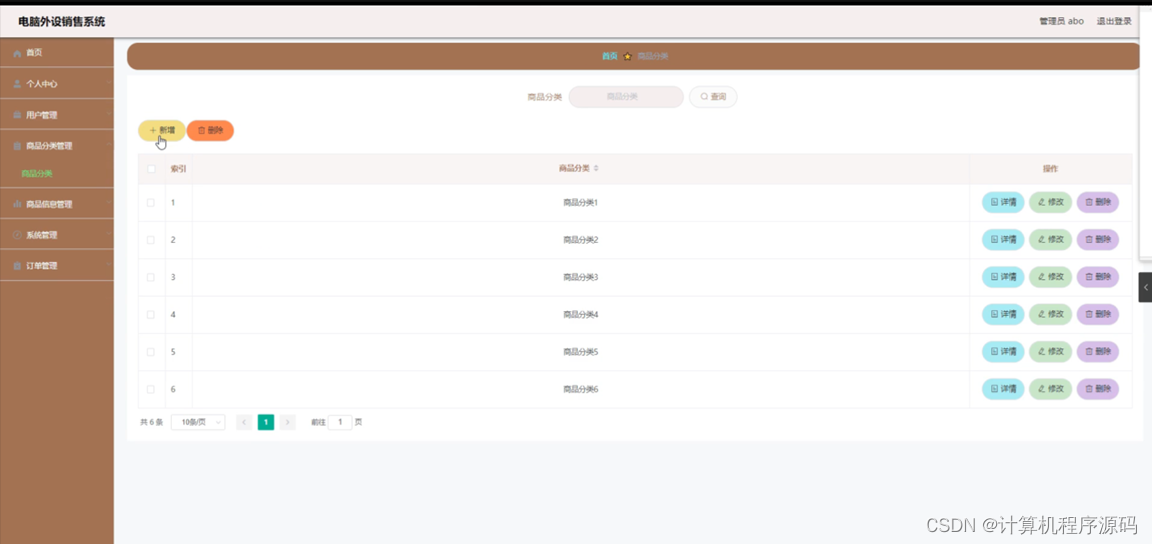This screenshot has height=544, width=1152.
Task: Click the 前往 page number input box
Action: (340, 422)
